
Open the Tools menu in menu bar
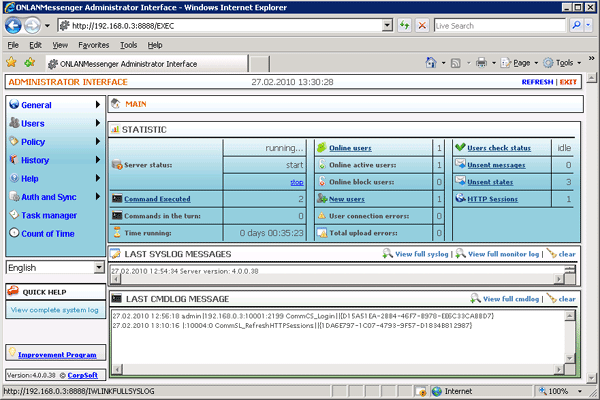pos(129,45)
